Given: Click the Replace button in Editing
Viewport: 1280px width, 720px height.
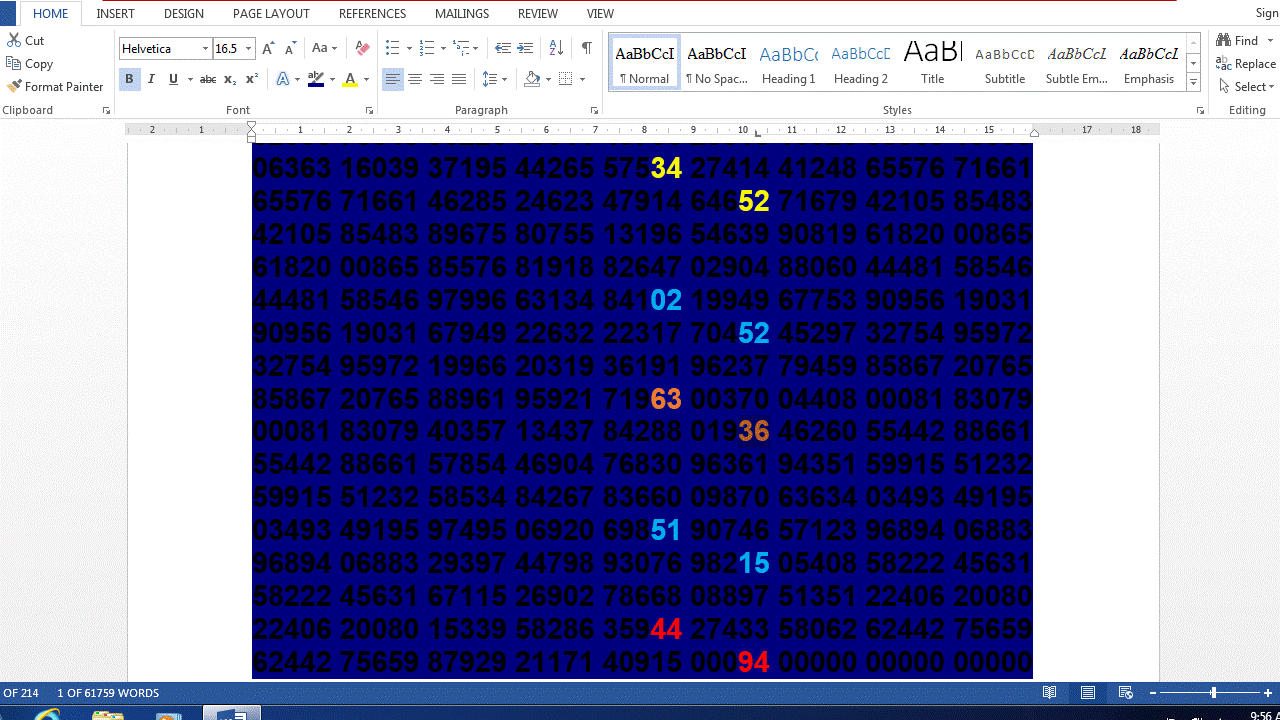Looking at the screenshot, I should [1245, 64].
